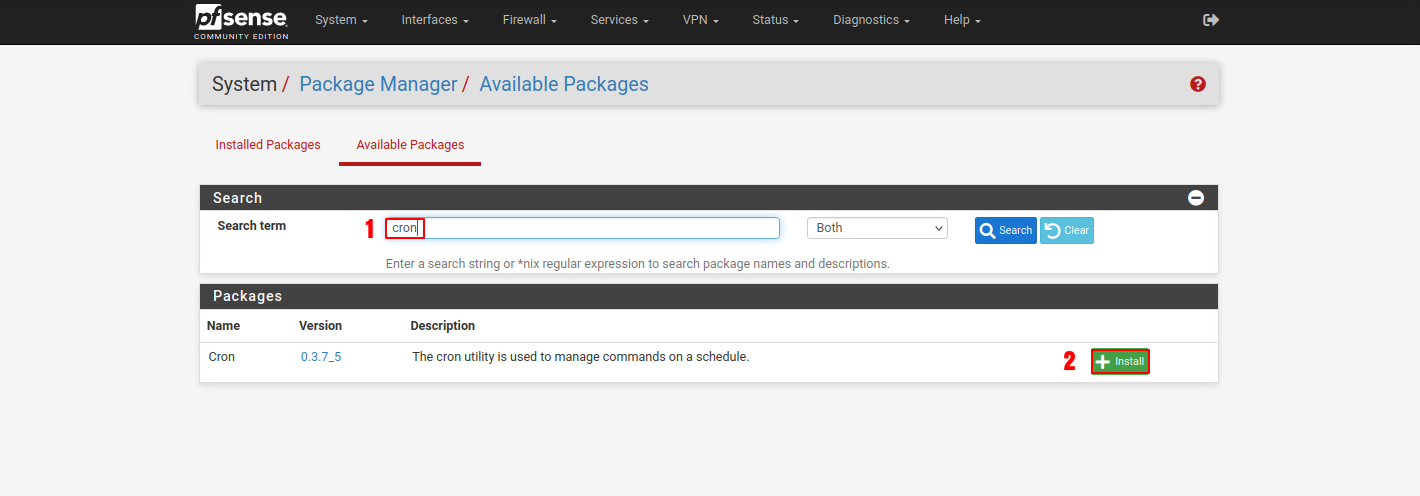Switch to the Installed Packages tab
The image size is (1420, 496).
[268, 145]
